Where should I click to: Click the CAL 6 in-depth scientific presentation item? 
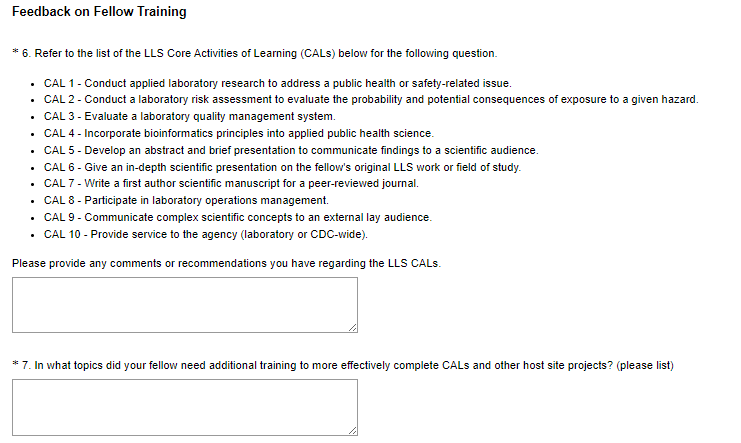282,167
